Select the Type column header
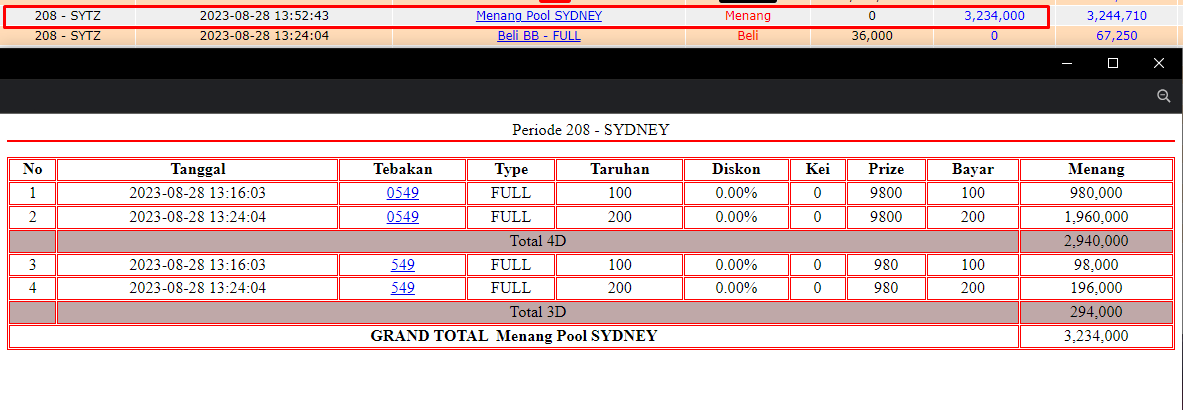This screenshot has height=410, width=1183. [512, 170]
